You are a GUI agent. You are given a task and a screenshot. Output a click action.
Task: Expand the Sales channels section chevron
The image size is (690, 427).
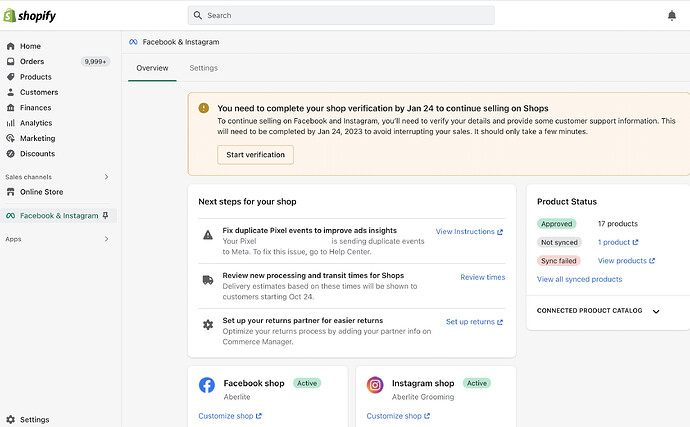[106, 177]
